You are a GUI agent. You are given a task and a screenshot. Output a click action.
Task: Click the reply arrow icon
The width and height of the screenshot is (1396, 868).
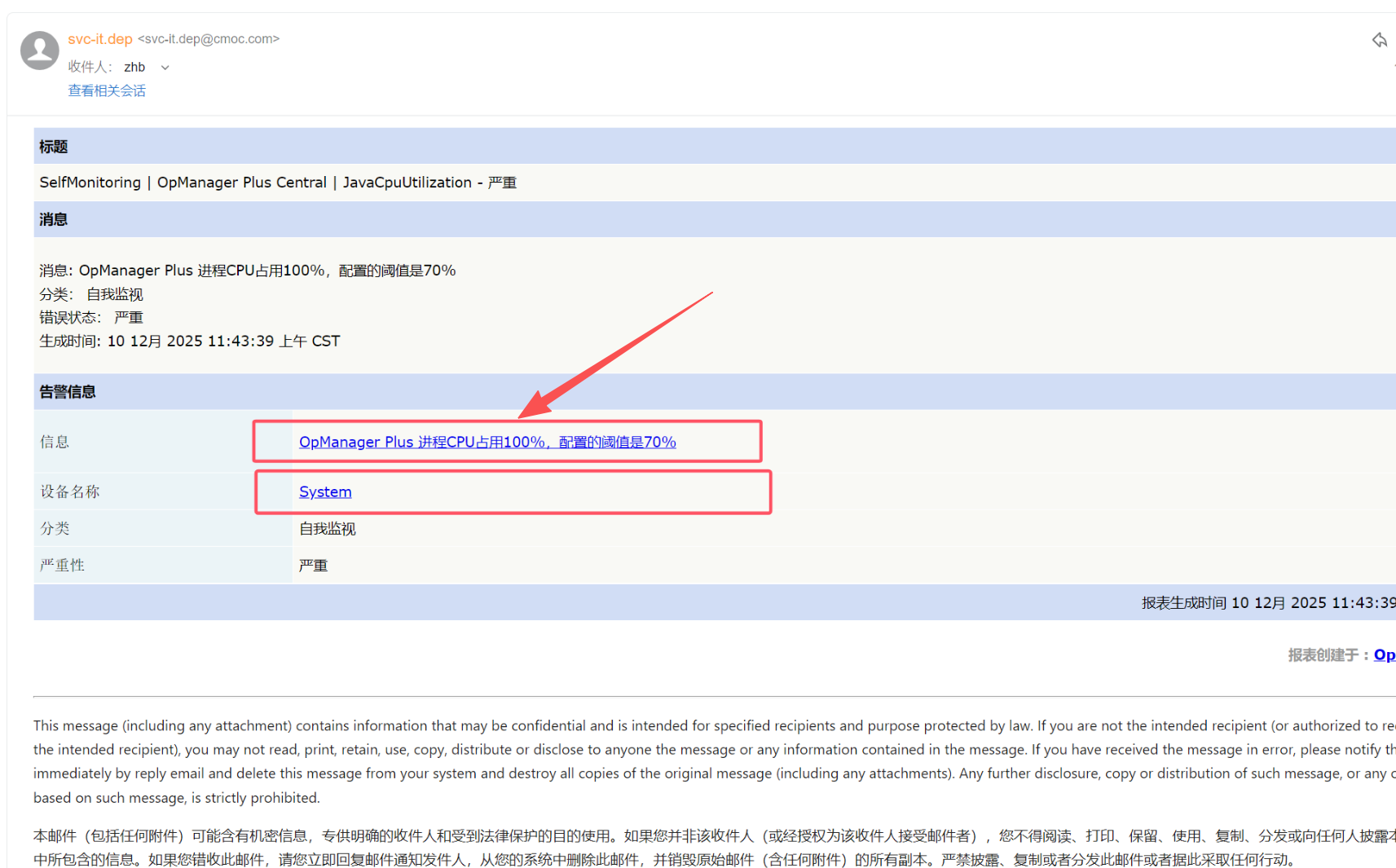click(x=1379, y=40)
